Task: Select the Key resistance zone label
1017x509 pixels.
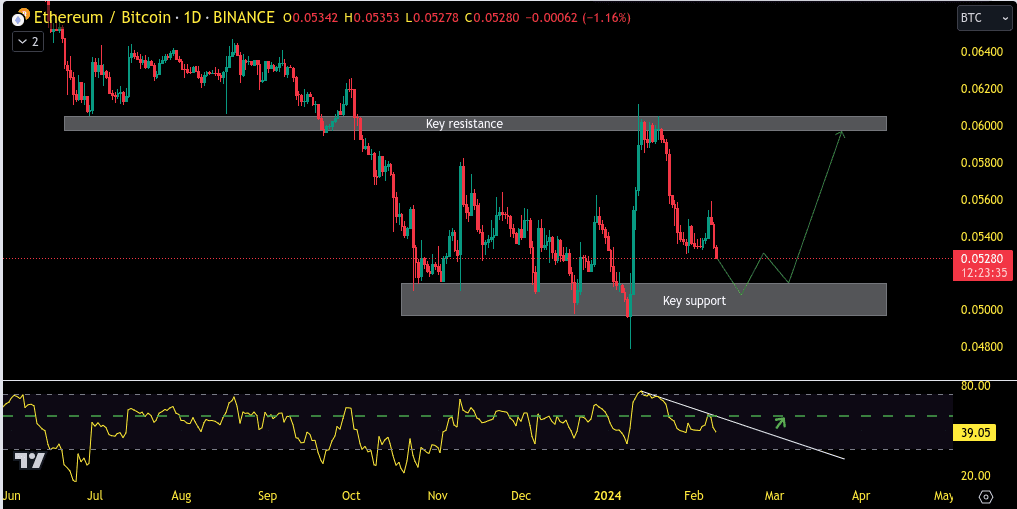Action: (x=464, y=123)
